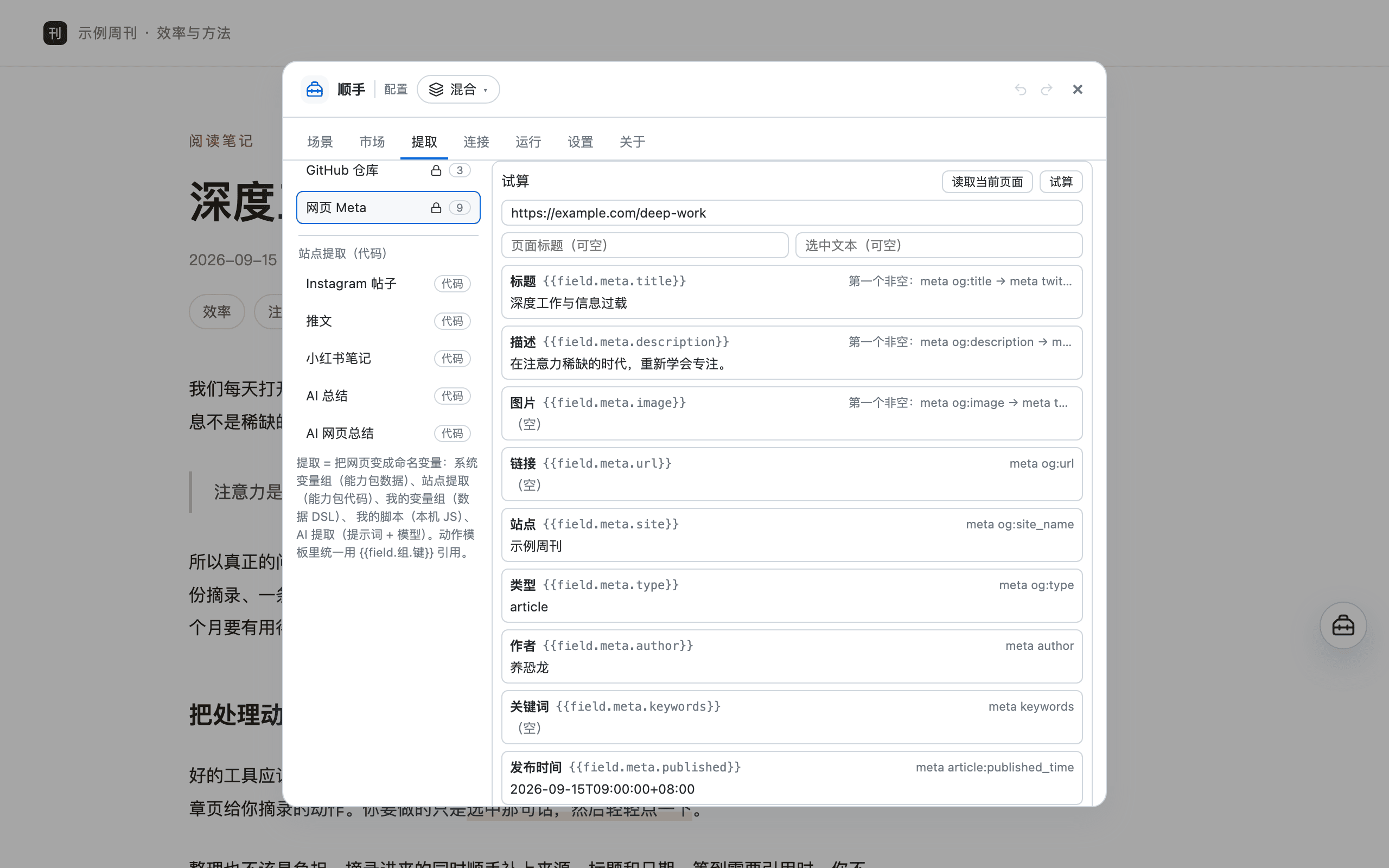Click lock icon on 网页 Meta row
Screen dimensions: 1389x868
click(x=436, y=208)
